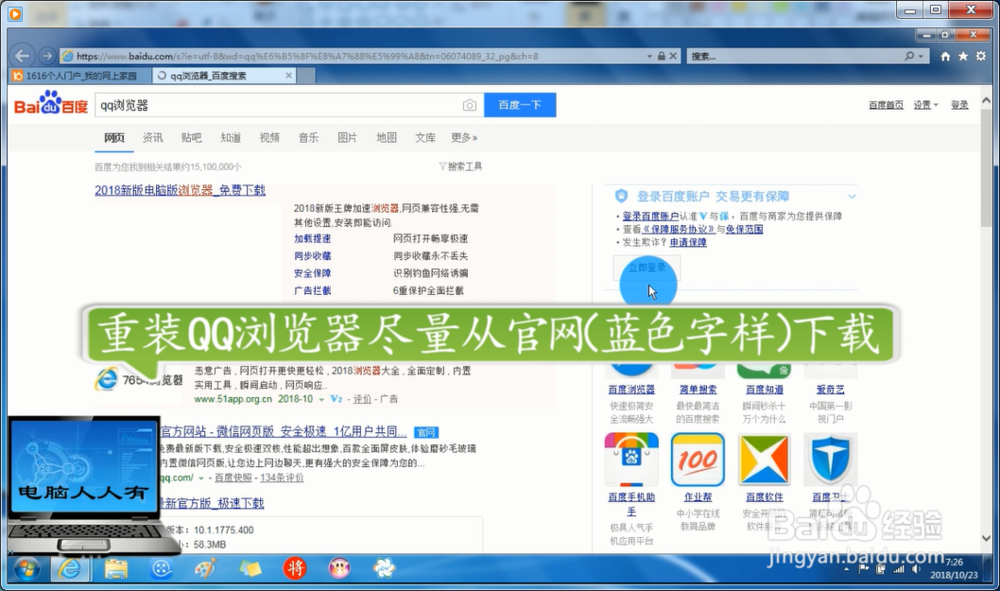The height and width of the screenshot is (591, 1000).
Task: Select the 贴吧 search category tab
Action: tap(191, 138)
